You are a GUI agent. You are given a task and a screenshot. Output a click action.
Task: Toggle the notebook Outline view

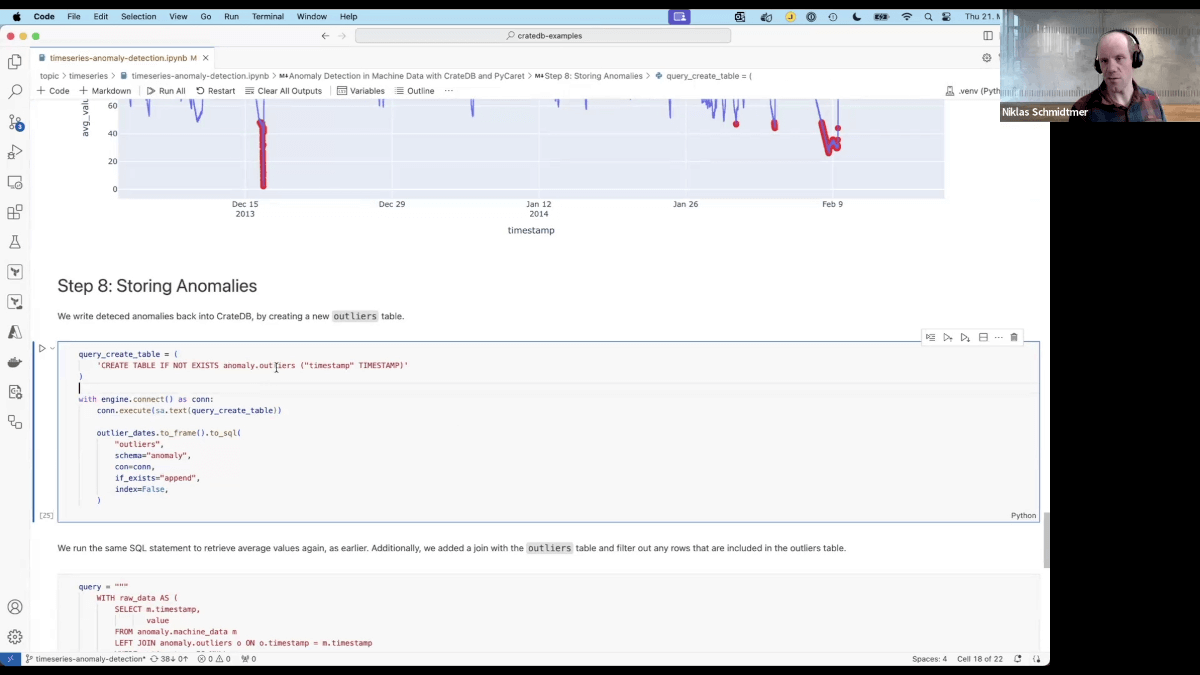tap(414, 91)
